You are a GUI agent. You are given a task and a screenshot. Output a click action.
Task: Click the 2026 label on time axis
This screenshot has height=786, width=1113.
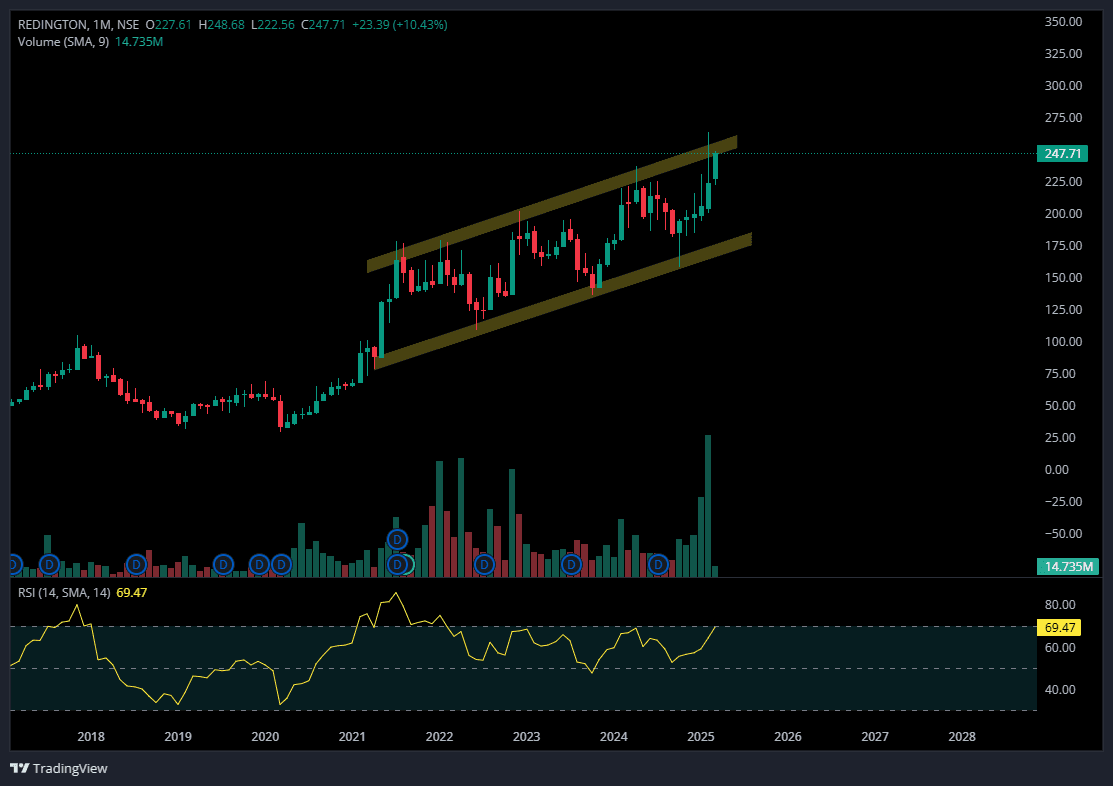click(788, 736)
